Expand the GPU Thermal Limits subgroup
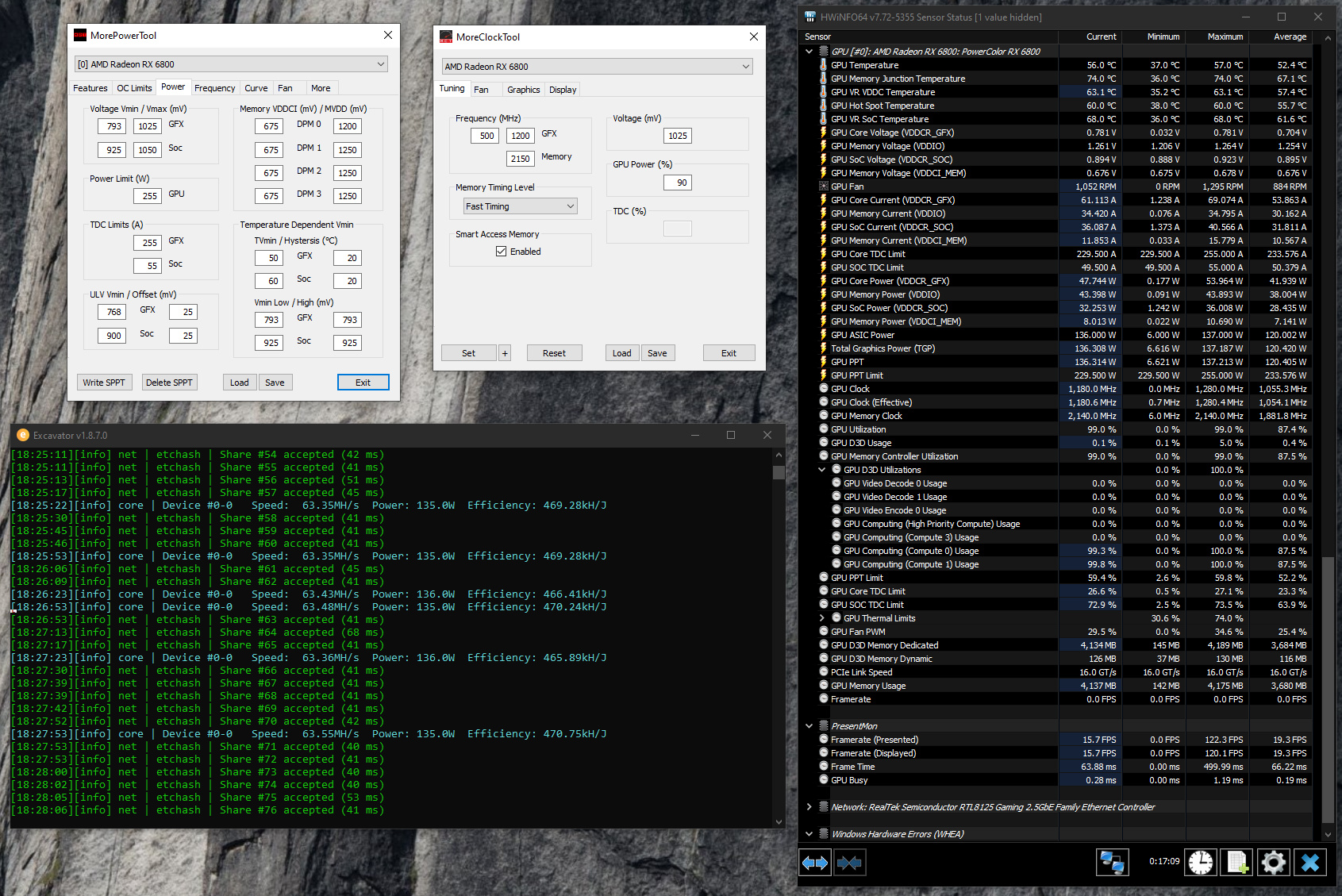The image size is (1342, 896). click(822, 618)
